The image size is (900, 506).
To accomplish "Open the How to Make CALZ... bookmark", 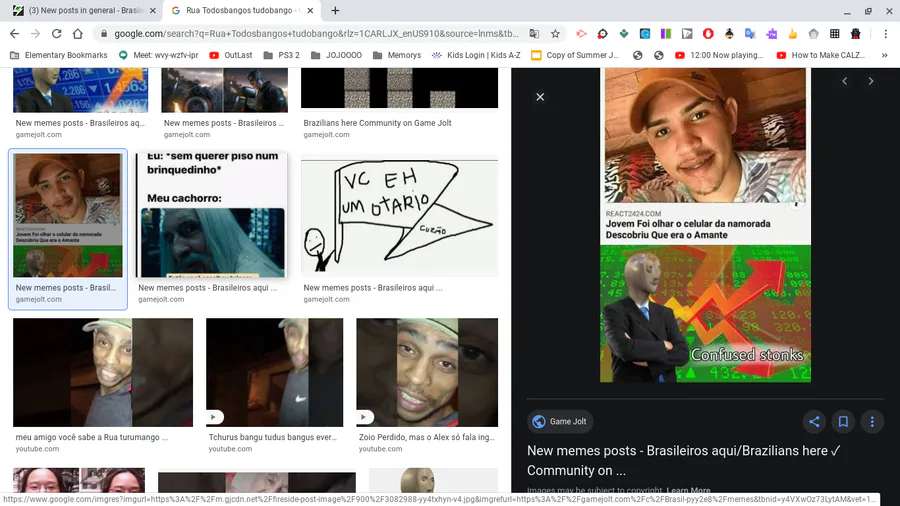I will pyautogui.click(x=821, y=55).
